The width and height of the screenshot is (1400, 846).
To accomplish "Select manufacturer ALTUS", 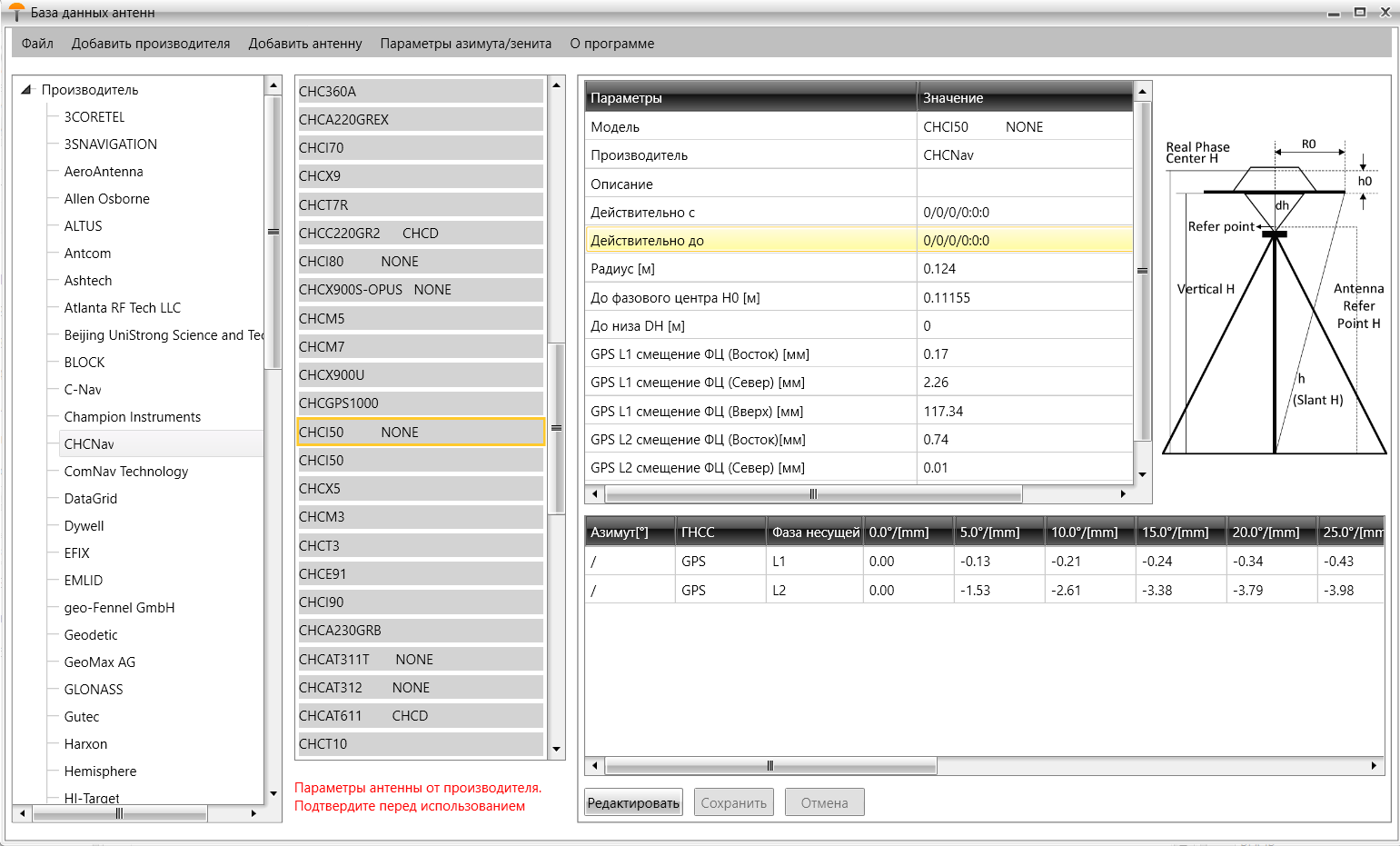I will click(x=84, y=226).
